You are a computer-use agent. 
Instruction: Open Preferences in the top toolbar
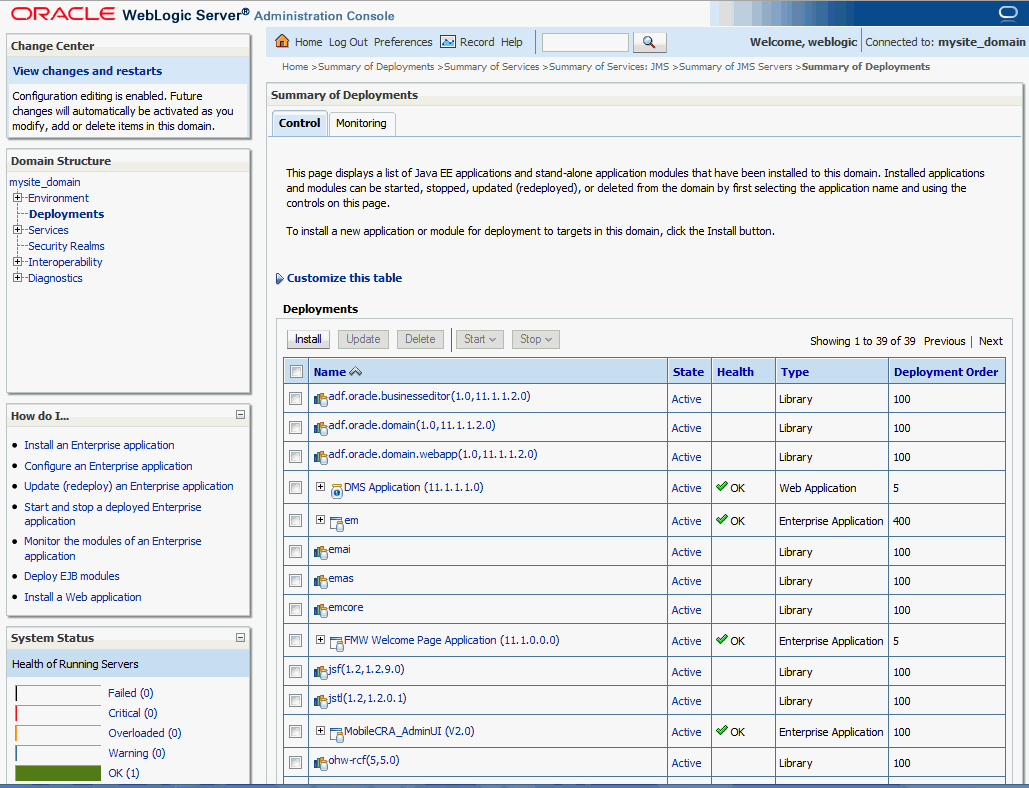click(403, 42)
